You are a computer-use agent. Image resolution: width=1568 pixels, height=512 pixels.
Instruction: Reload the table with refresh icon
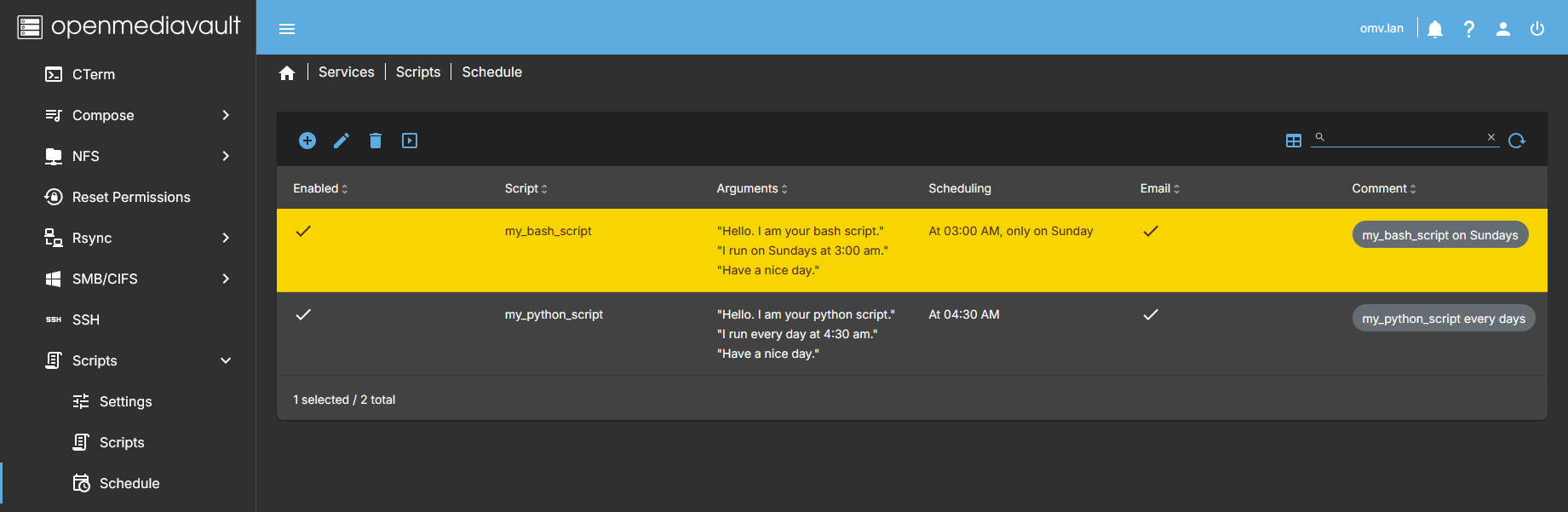pos(1517,141)
